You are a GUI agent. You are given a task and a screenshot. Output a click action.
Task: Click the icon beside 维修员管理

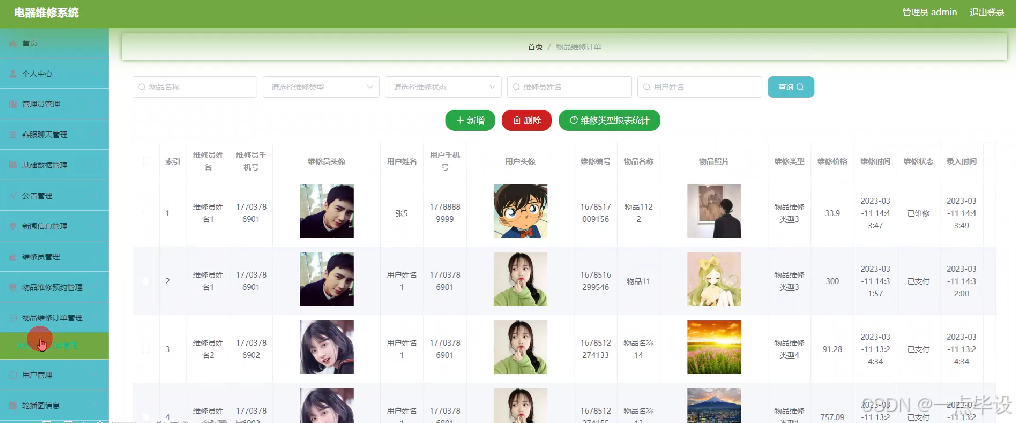point(13,257)
